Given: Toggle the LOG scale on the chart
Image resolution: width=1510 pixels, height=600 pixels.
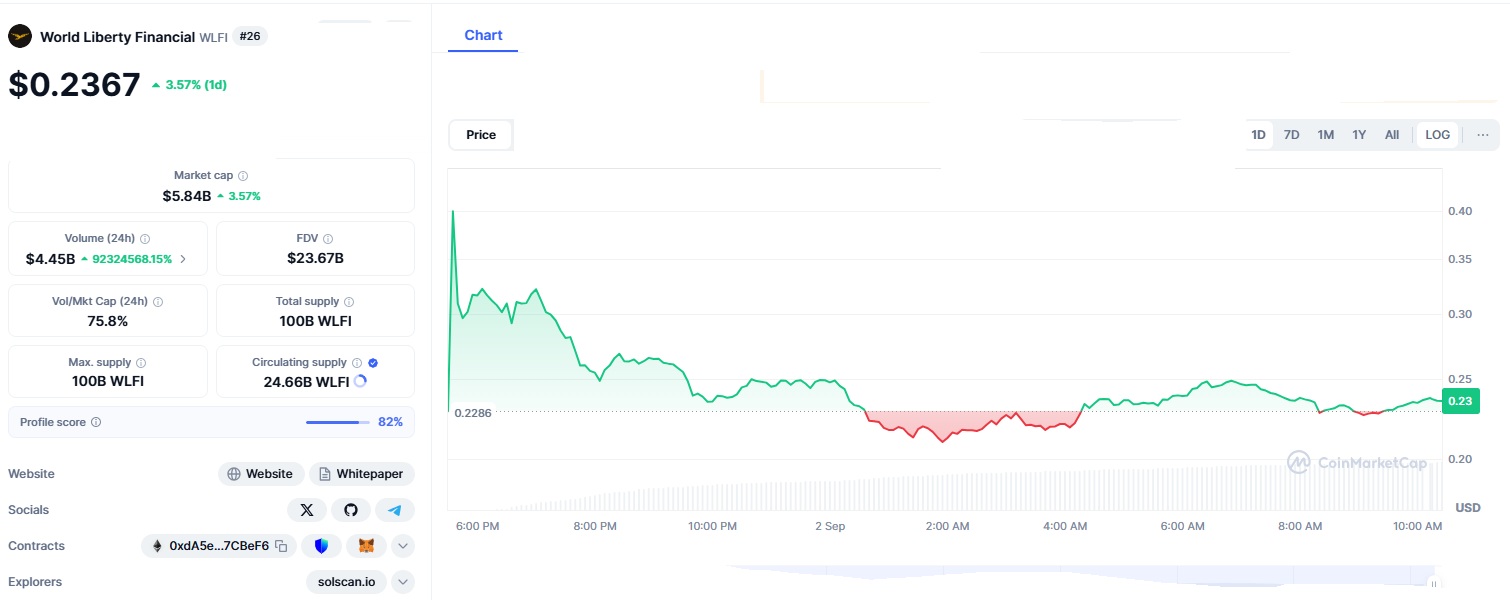Looking at the screenshot, I should point(1437,135).
